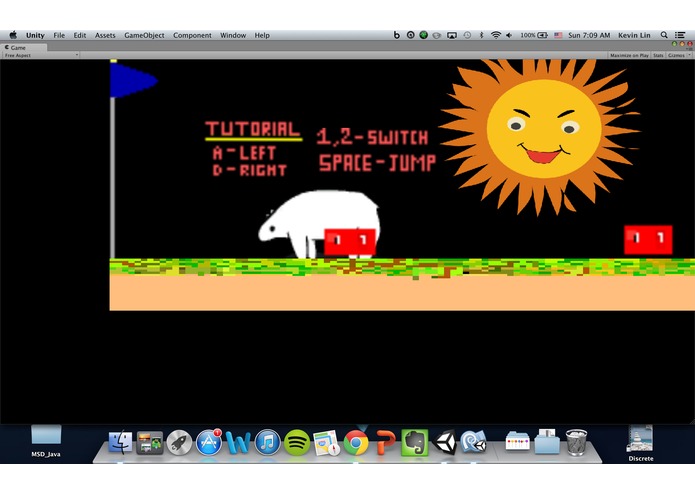Open the orange P app in dock

[386, 442]
